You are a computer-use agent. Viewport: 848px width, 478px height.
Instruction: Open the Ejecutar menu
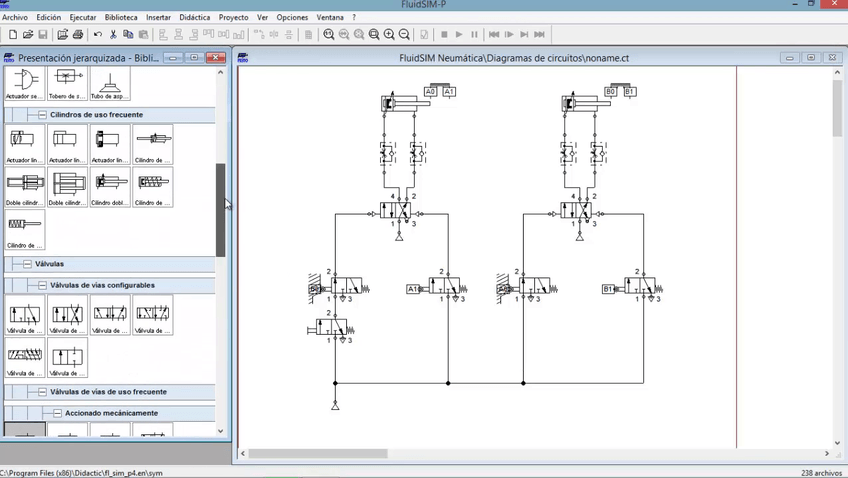tap(83, 17)
